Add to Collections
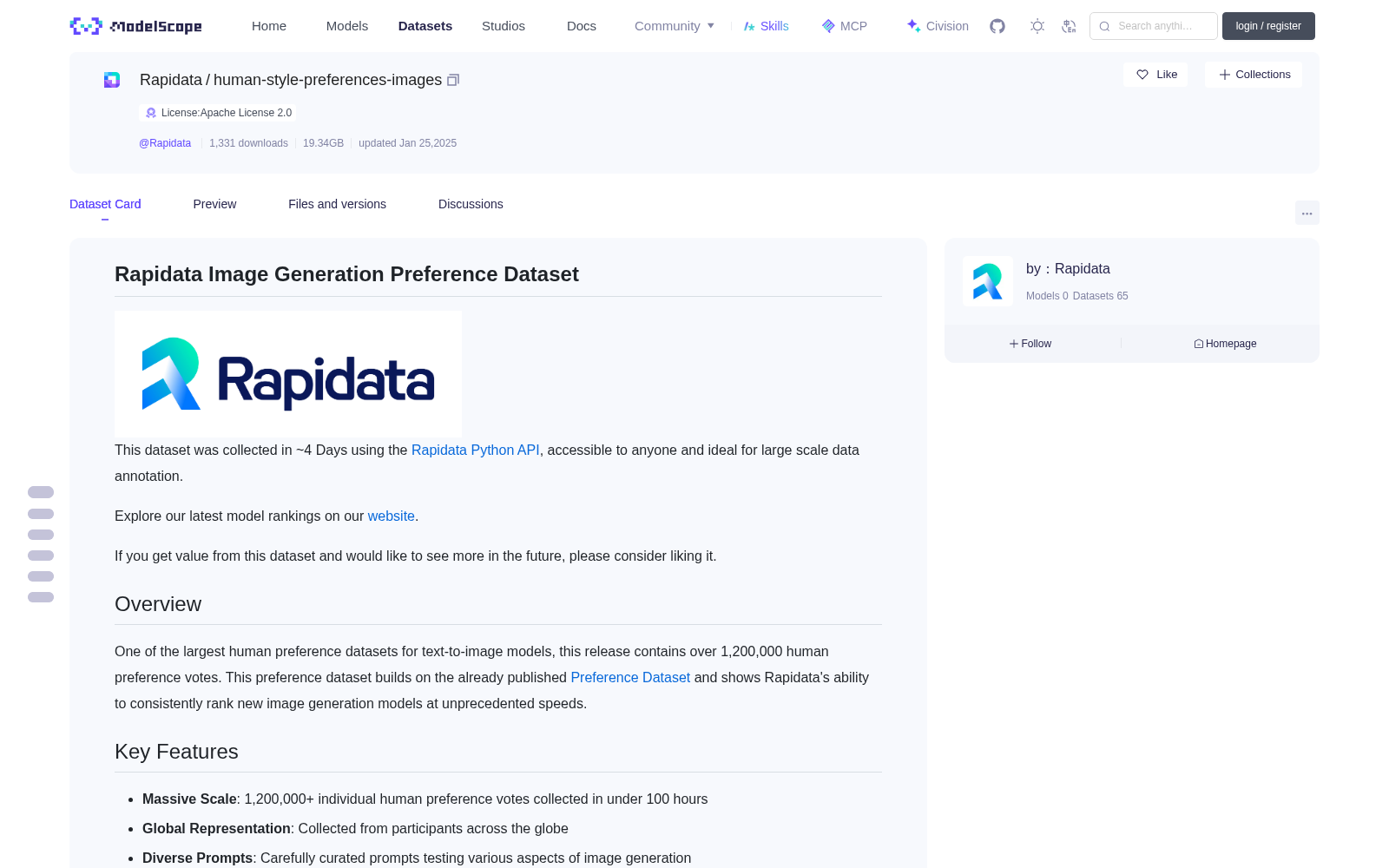 (x=1254, y=75)
